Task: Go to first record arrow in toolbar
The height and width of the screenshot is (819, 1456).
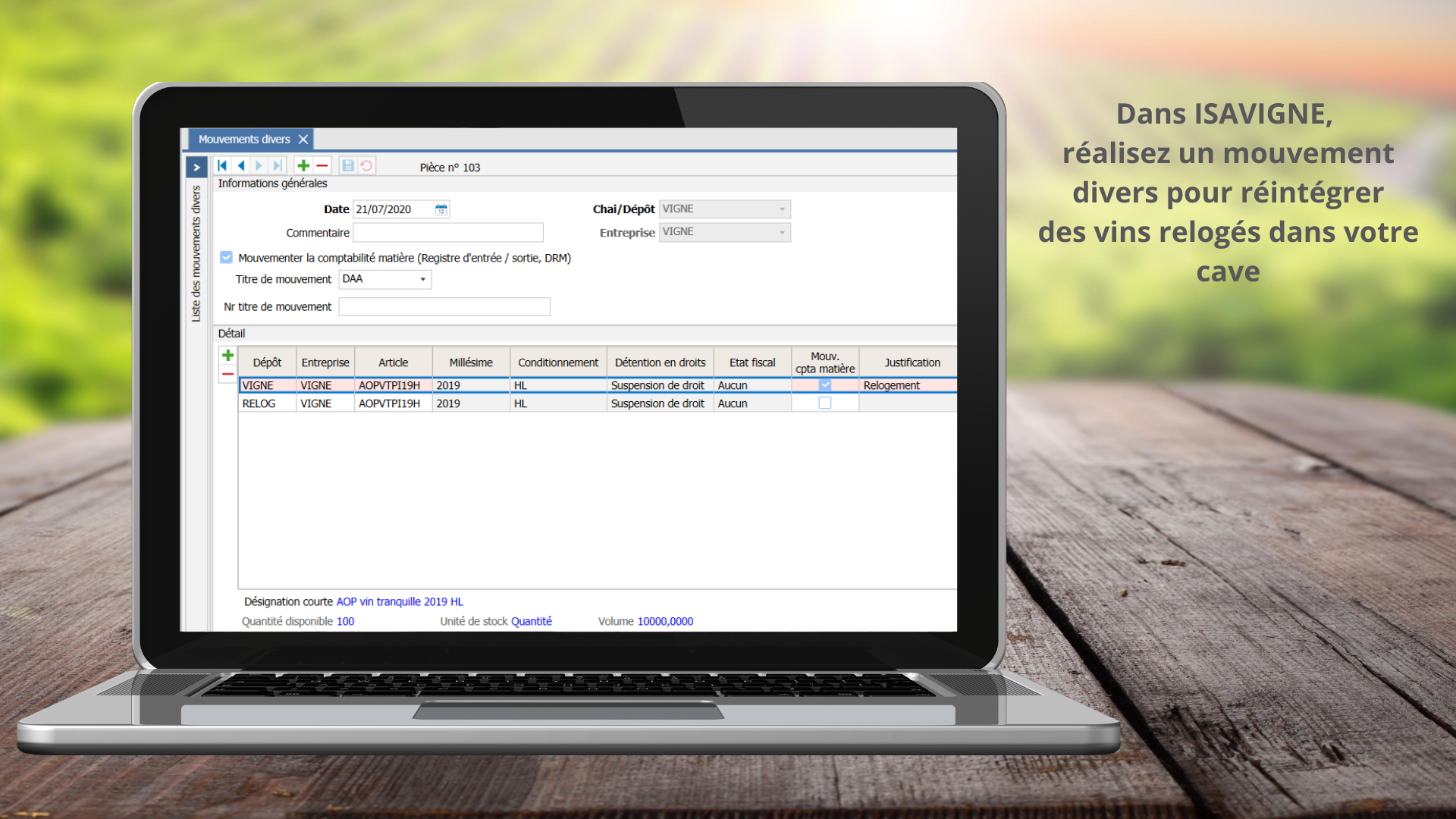Action: pos(222,165)
